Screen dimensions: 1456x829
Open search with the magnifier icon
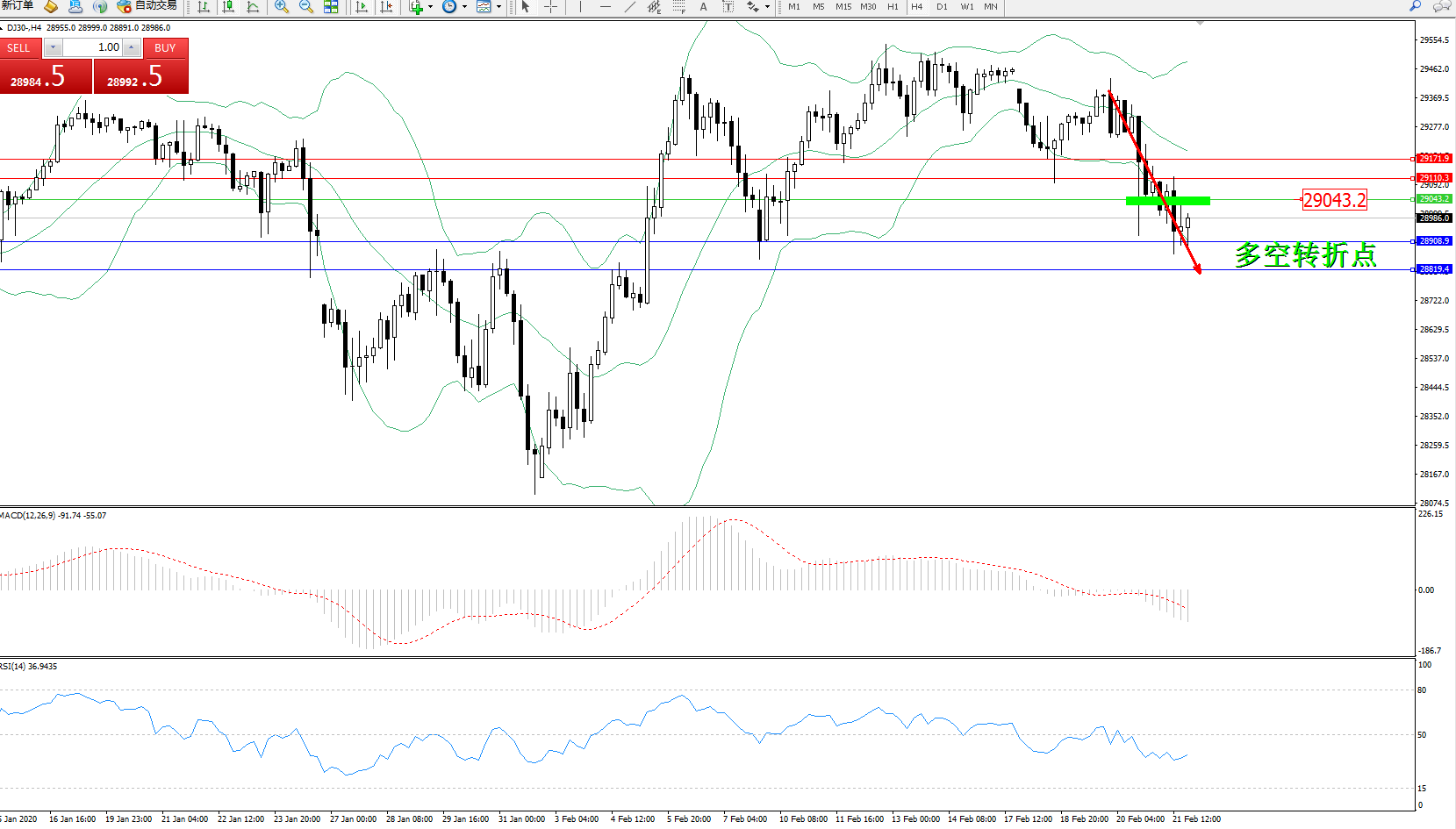coord(1415,6)
